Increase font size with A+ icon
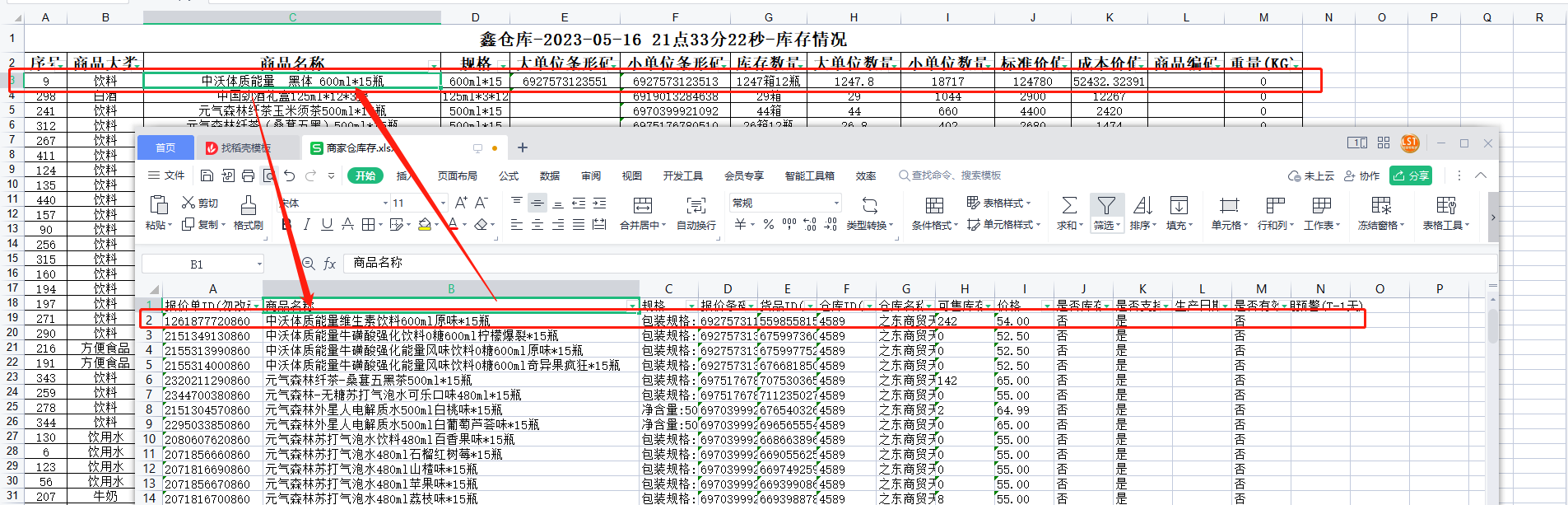This screenshot has width=1568, height=505. (x=461, y=203)
